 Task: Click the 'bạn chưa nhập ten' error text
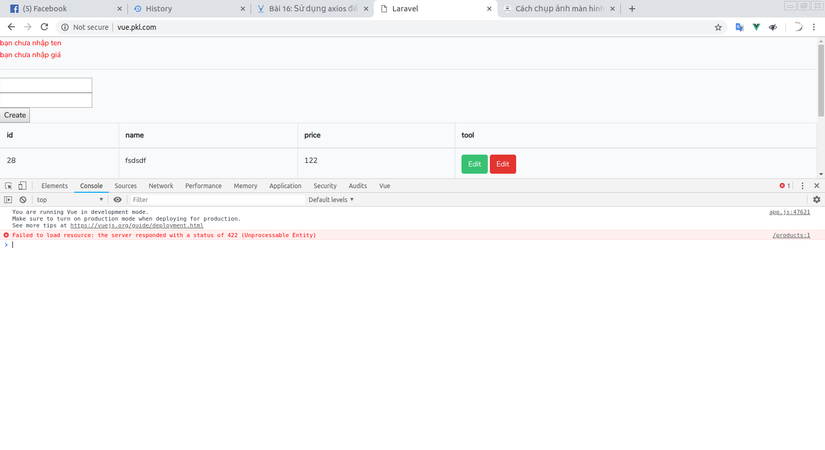(31, 43)
